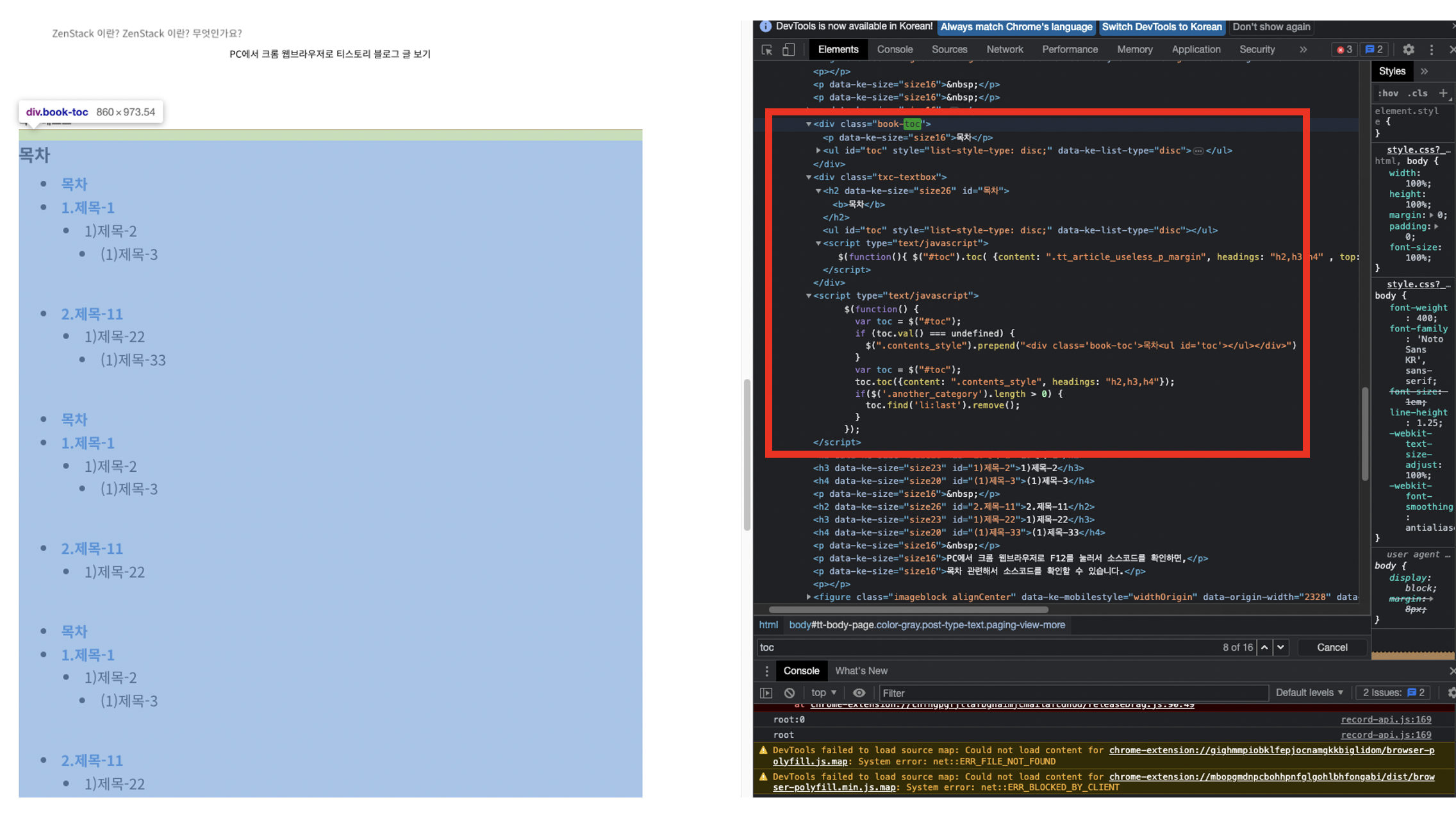Viewport: 1456px width, 818px height.
Task: Collapse the div class book-toc node
Action: [809, 124]
